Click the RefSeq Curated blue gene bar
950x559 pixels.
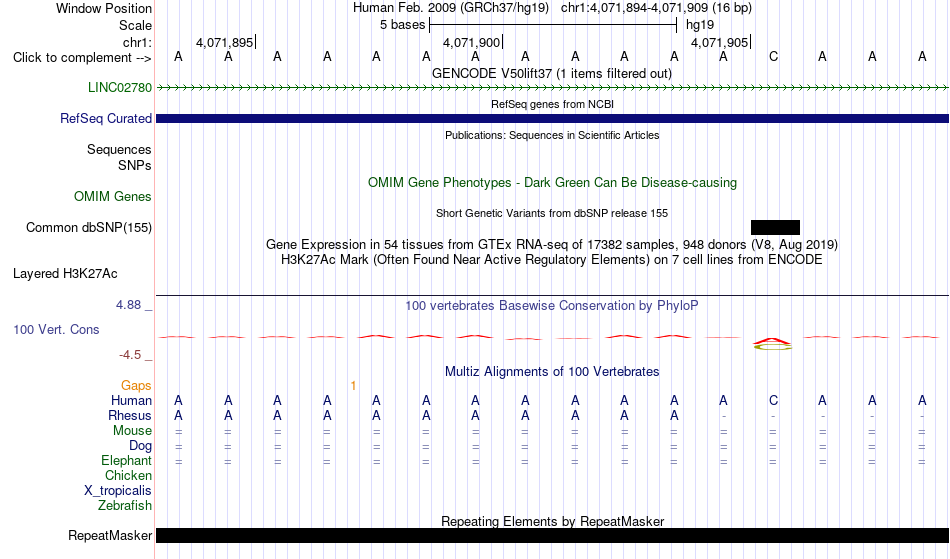coord(552,118)
